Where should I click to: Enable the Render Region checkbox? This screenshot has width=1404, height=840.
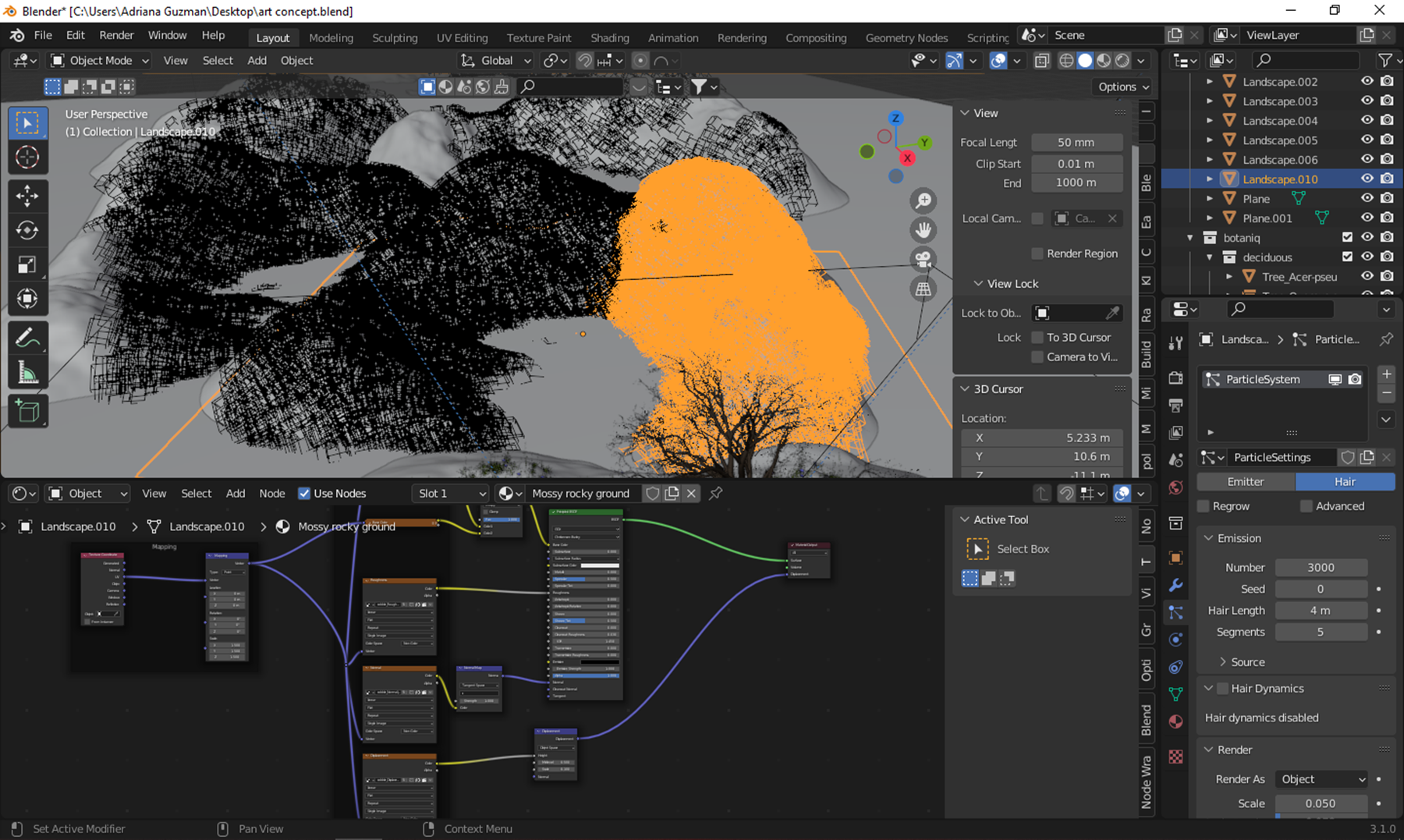(1037, 253)
